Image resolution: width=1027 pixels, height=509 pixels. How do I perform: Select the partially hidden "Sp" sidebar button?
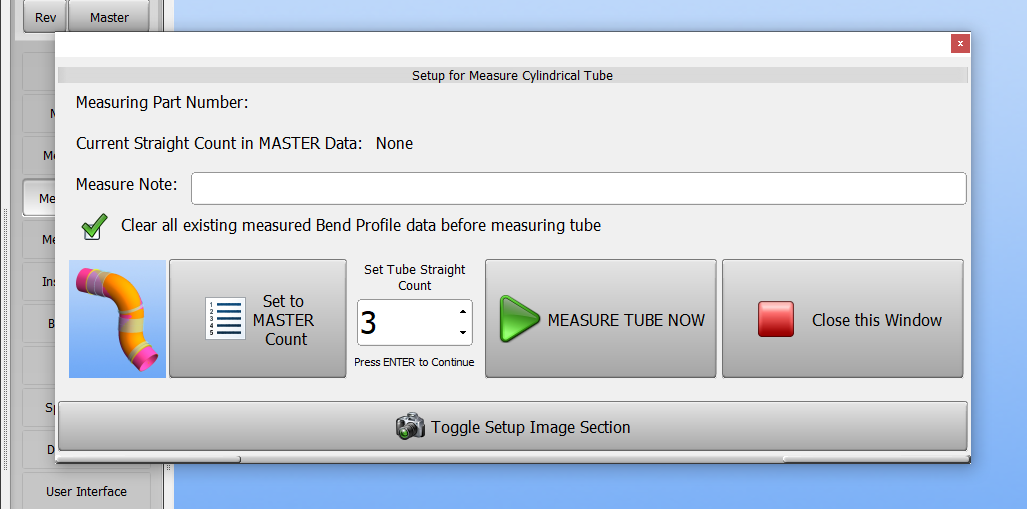(x=39, y=407)
